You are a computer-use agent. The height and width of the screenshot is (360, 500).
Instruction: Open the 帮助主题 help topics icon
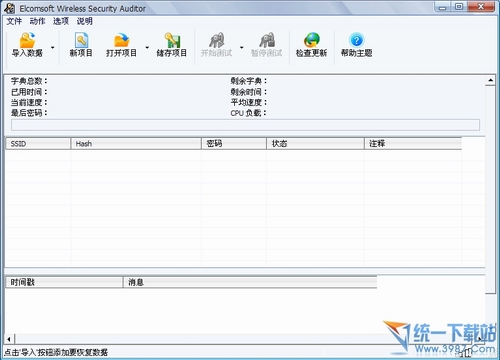point(356,41)
